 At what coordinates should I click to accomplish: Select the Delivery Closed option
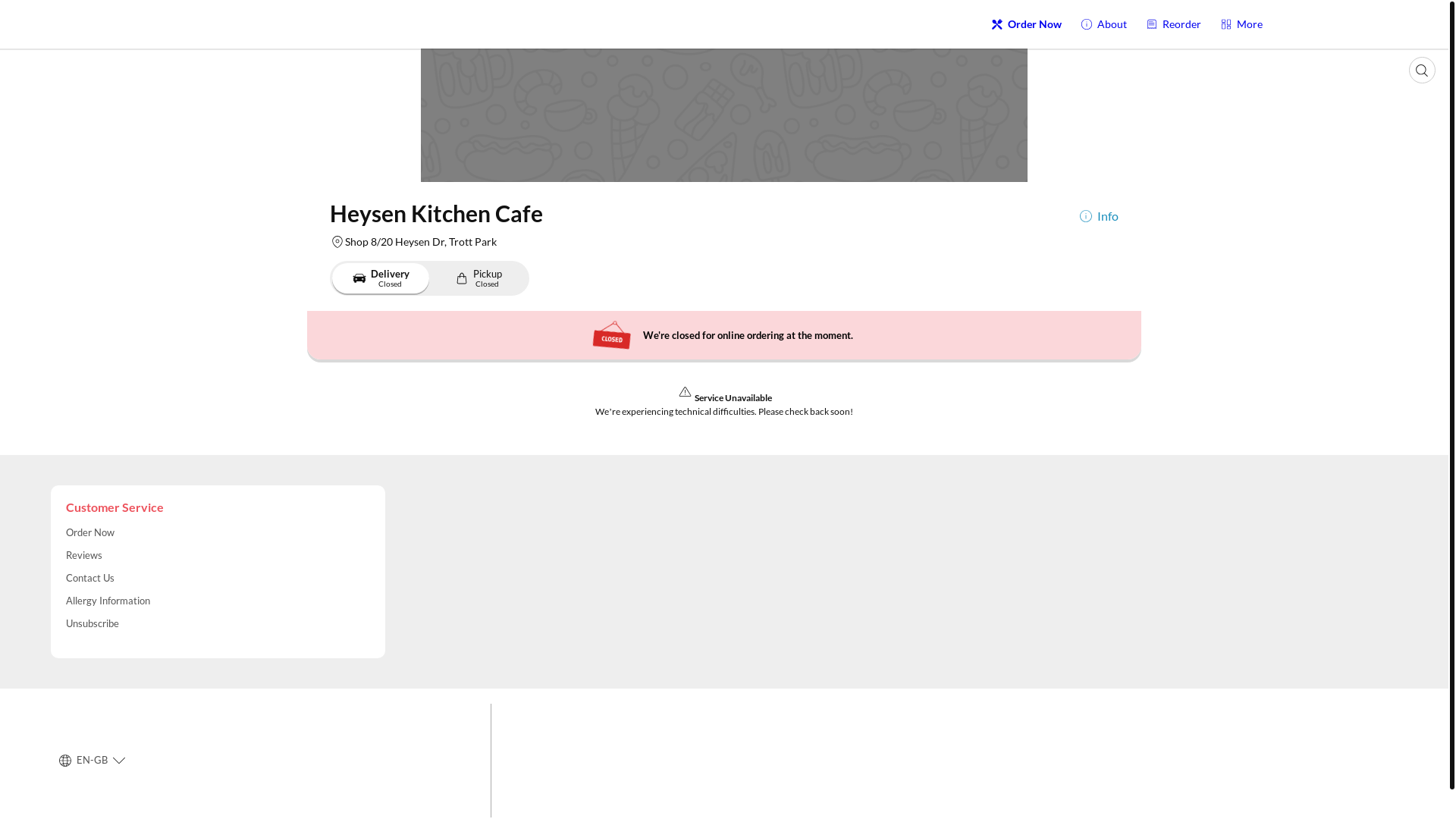pyautogui.click(x=381, y=278)
